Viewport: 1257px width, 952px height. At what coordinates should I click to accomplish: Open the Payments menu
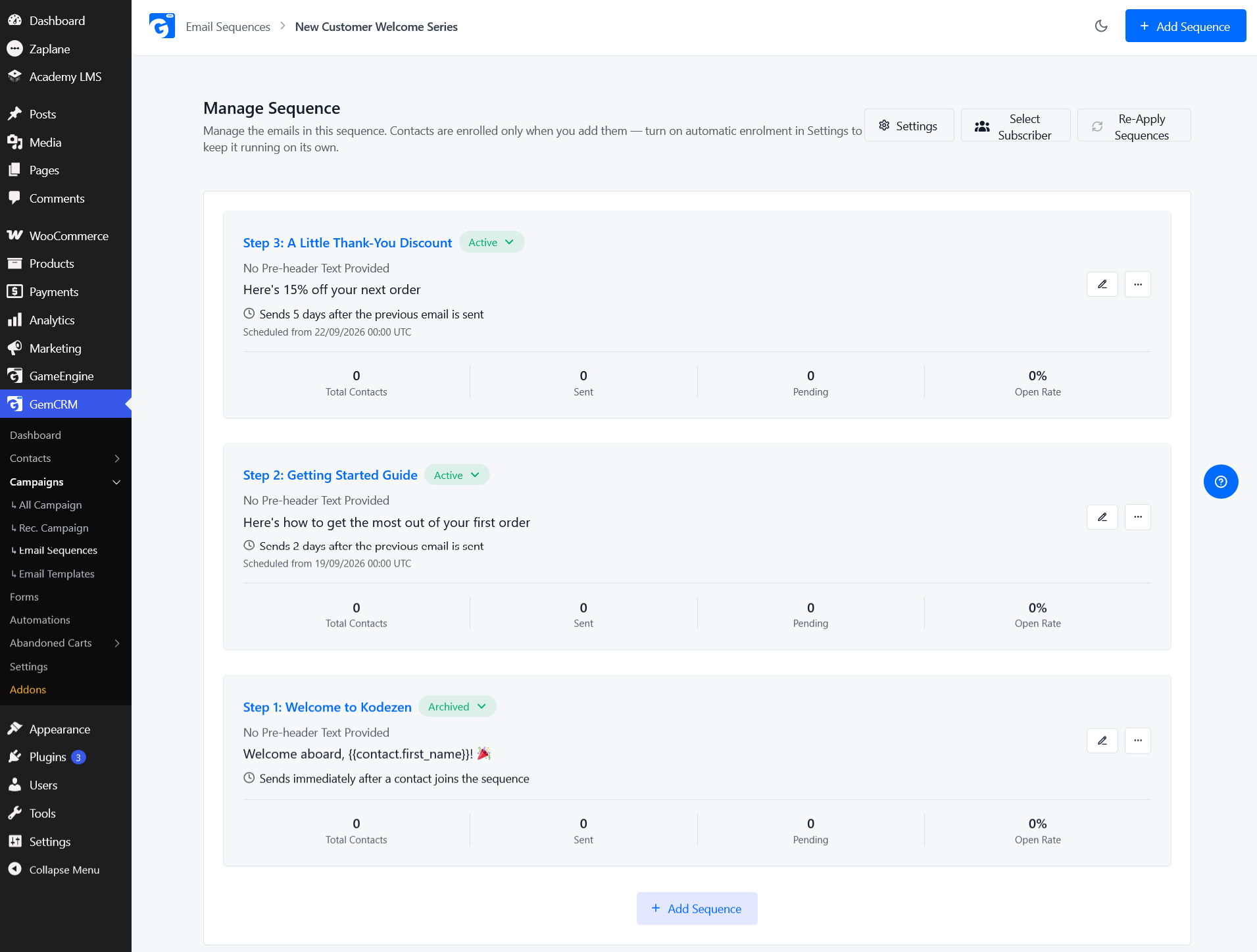66,291
